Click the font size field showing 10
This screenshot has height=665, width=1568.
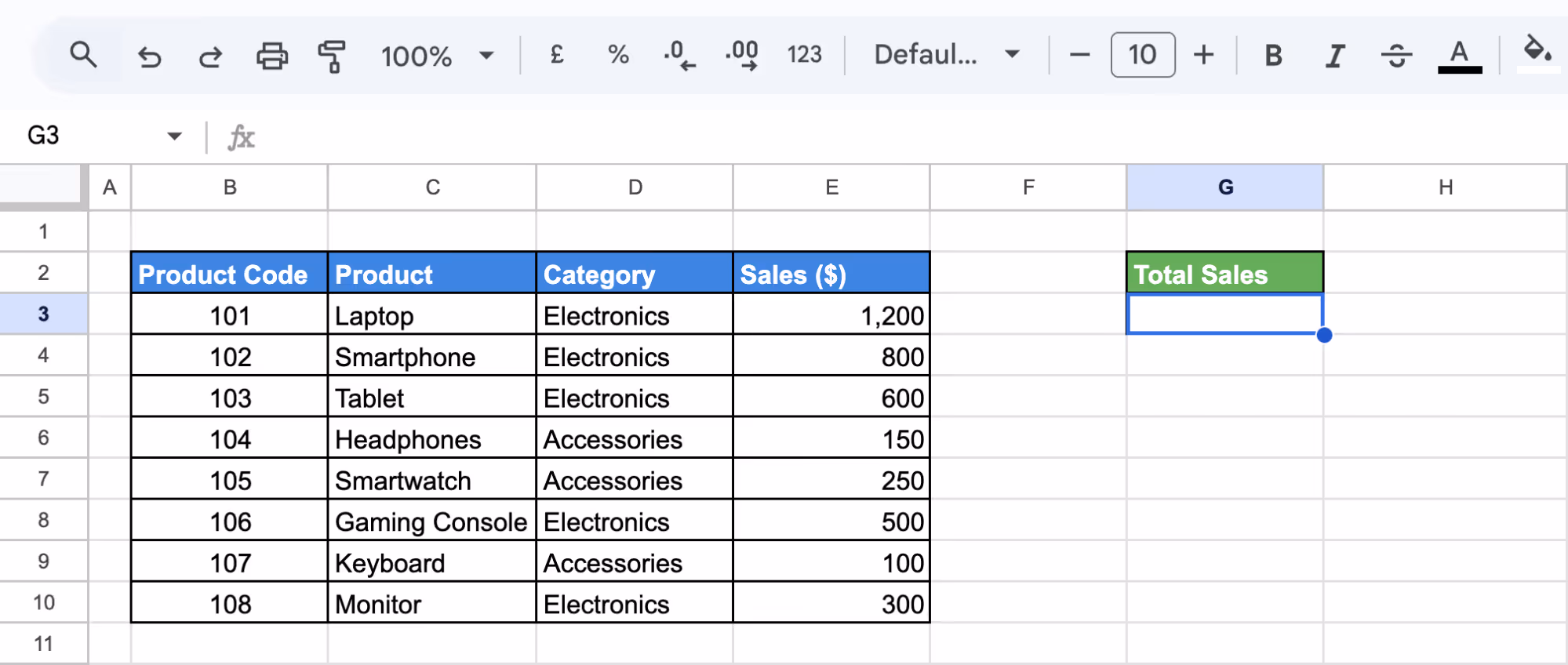coord(1143,54)
